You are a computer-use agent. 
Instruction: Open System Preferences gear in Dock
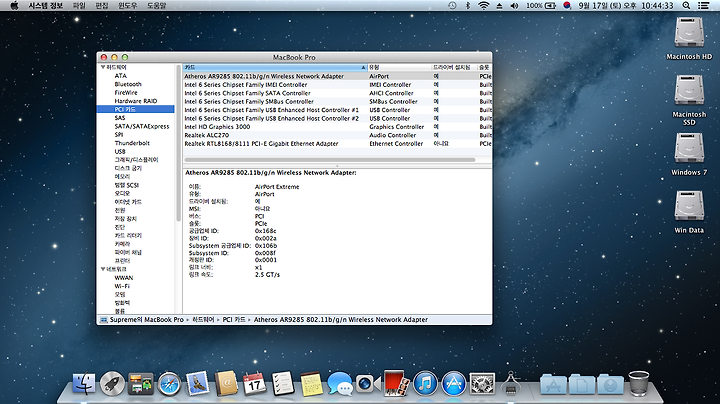click(x=482, y=384)
